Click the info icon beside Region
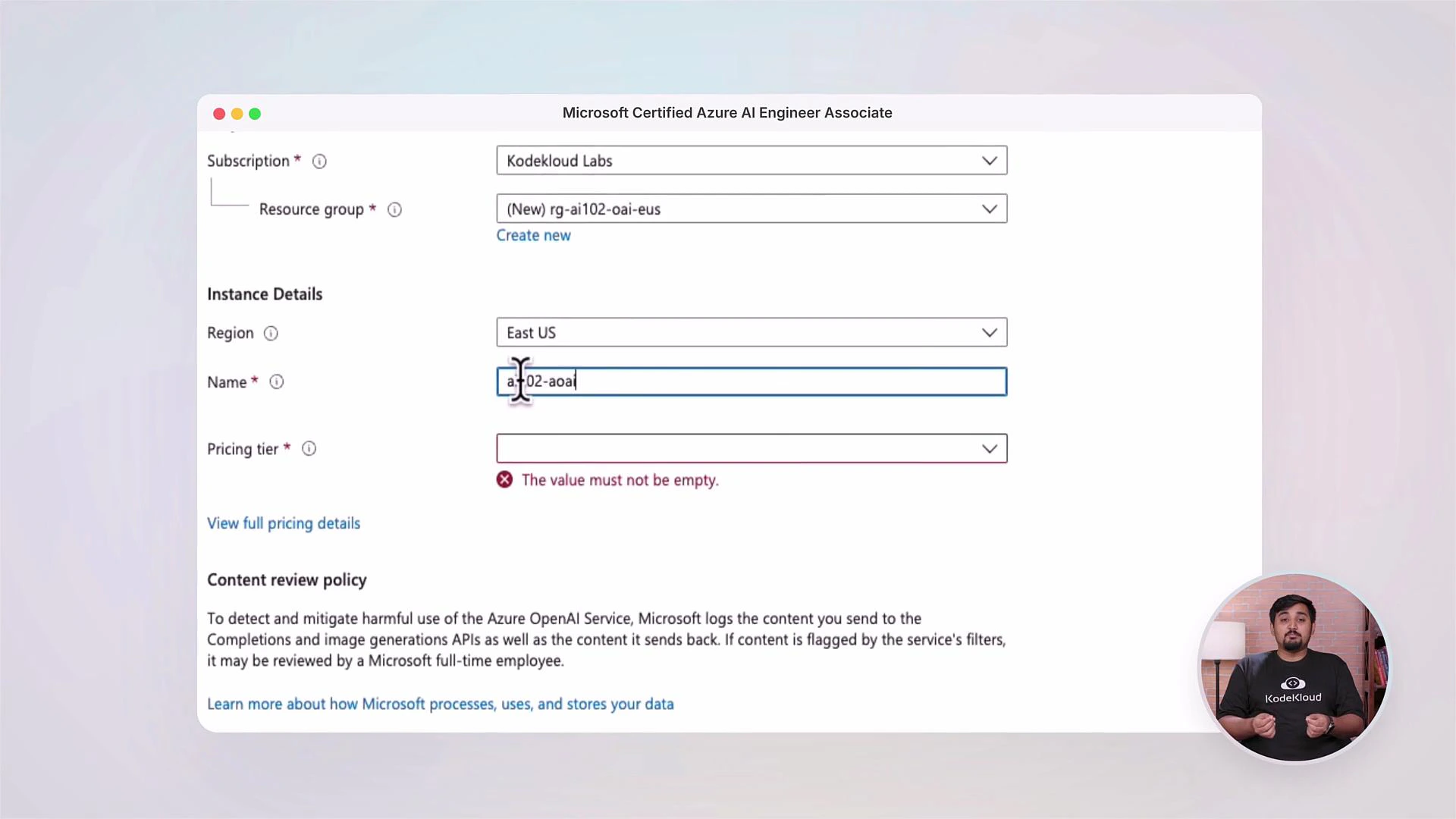Viewport: 1456px width, 819px height. [x=271, y=333]
